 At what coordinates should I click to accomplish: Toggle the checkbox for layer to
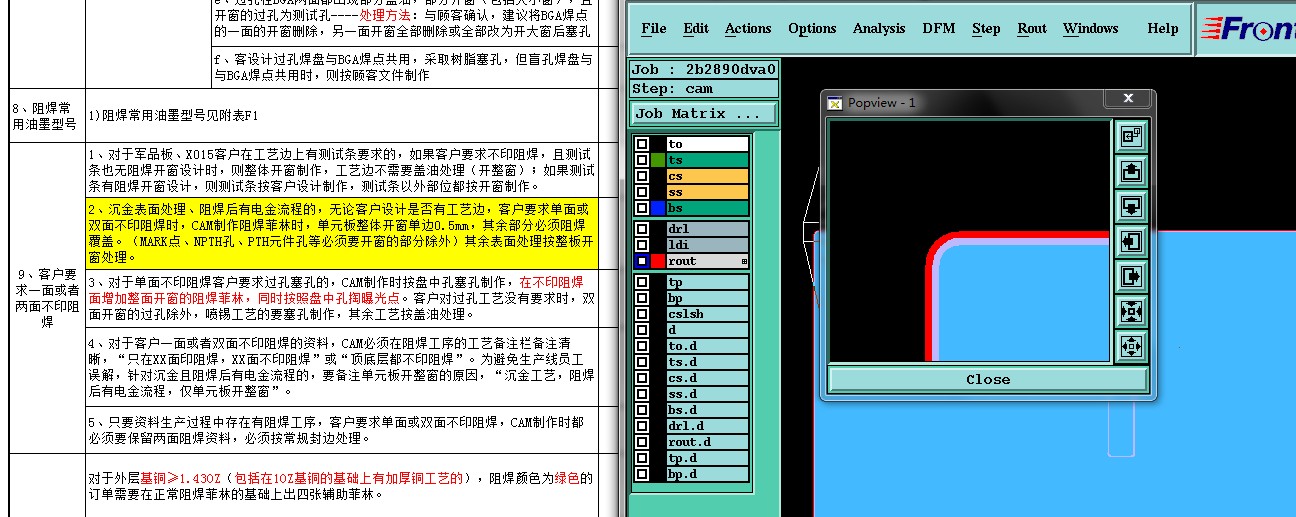coord(641,144)
